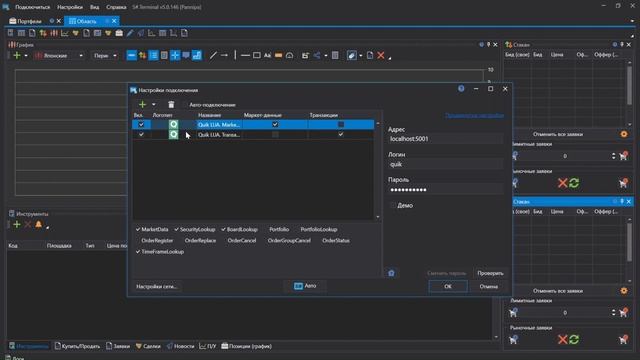This screenshot has height=360, width=640.
Task: Open the Настройки menu
Action: click(x=70, y=7)
